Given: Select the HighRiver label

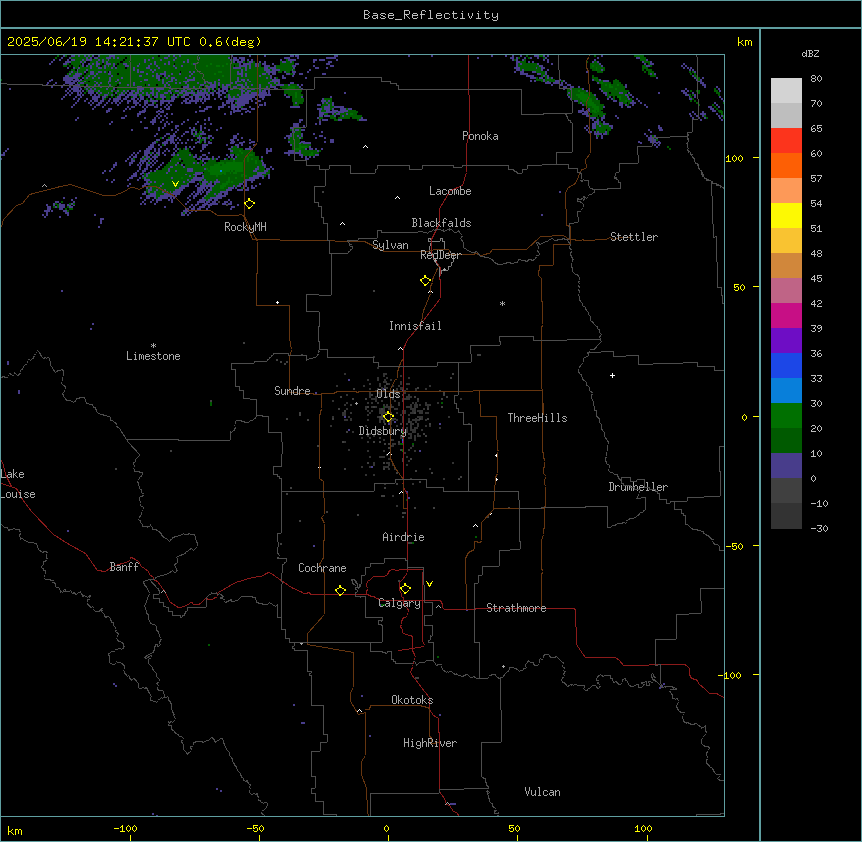Looking at the screenshot, I should tap(430, 743).
